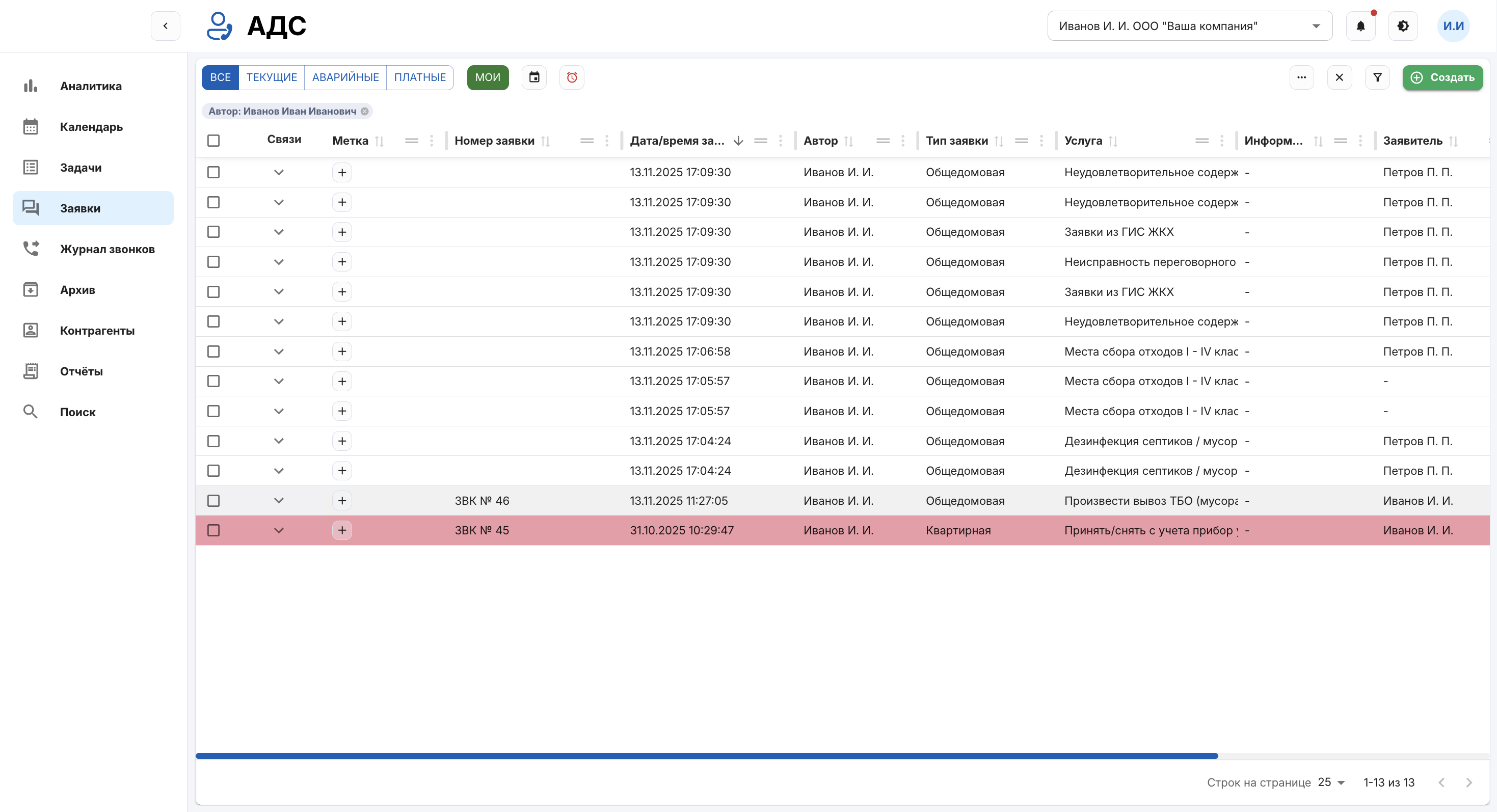Collapse the sidebar with the back arrow

click(166, 25)
